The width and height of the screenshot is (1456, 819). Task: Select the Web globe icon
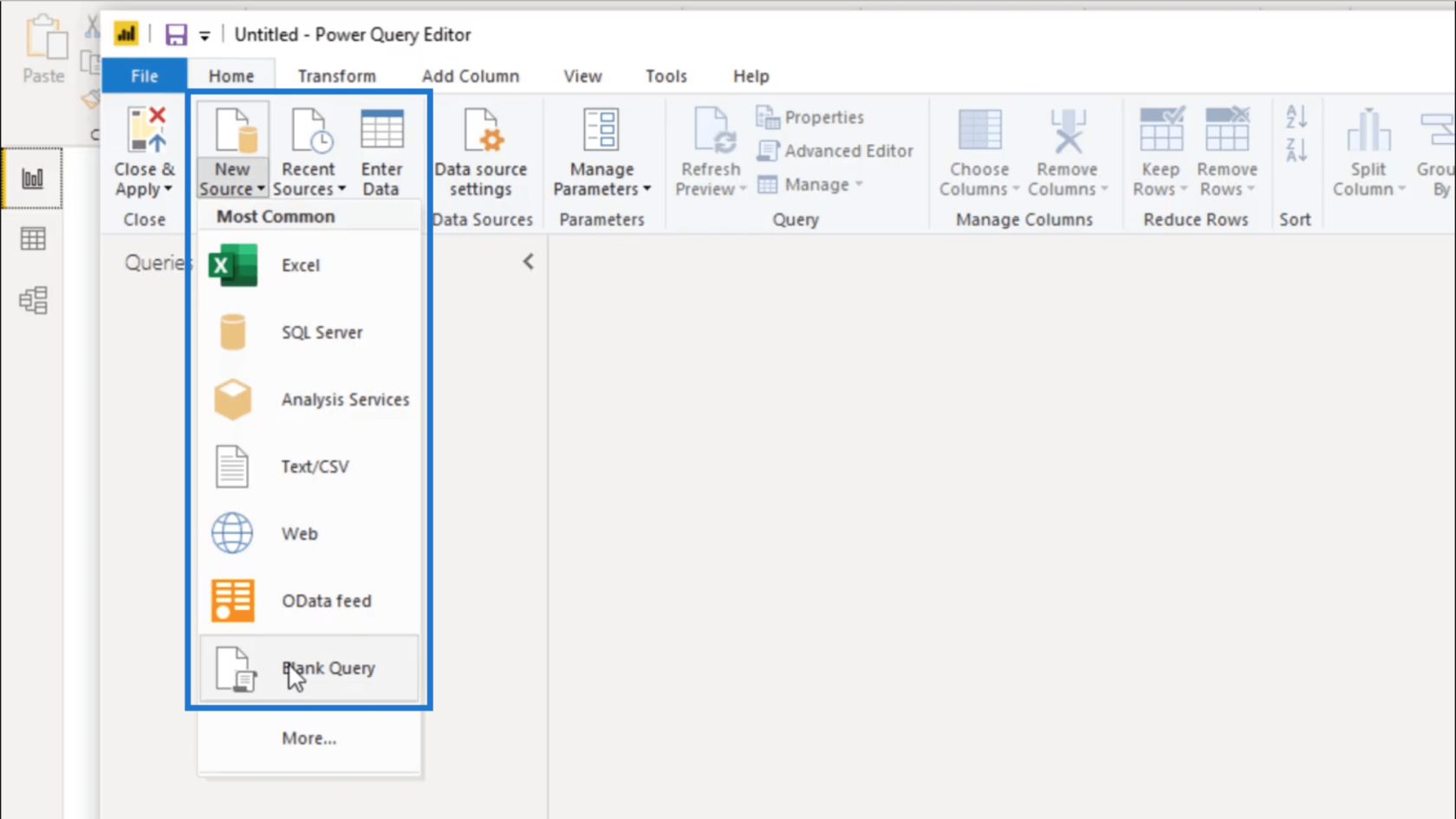coord(232,533)
